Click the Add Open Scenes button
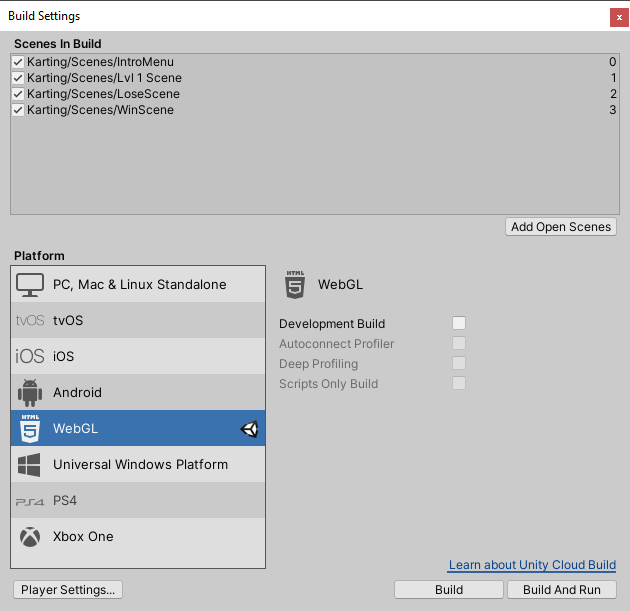630x611 pixels. click(561, 227)
